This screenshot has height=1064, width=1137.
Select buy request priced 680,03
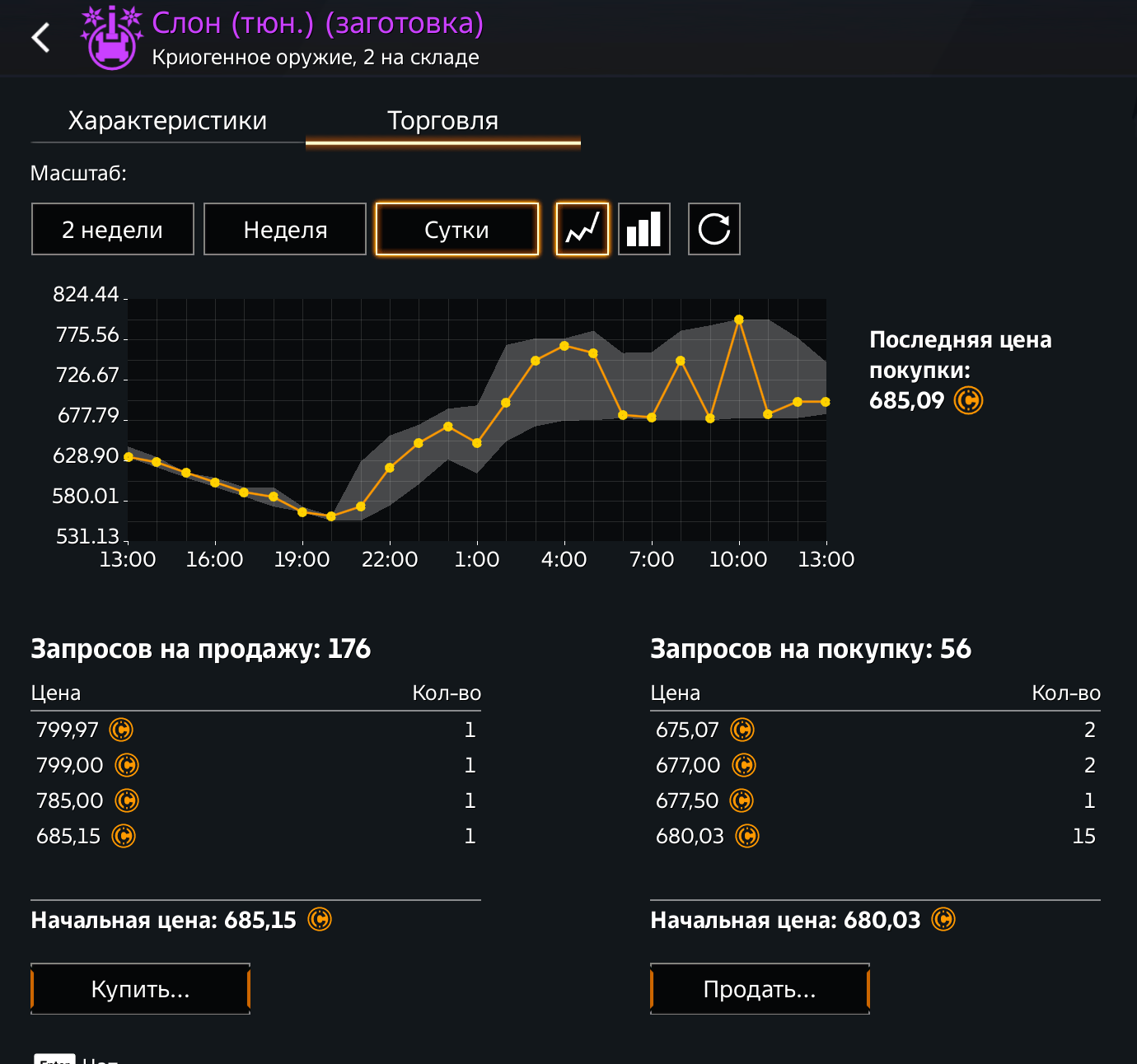coord(875,836)
